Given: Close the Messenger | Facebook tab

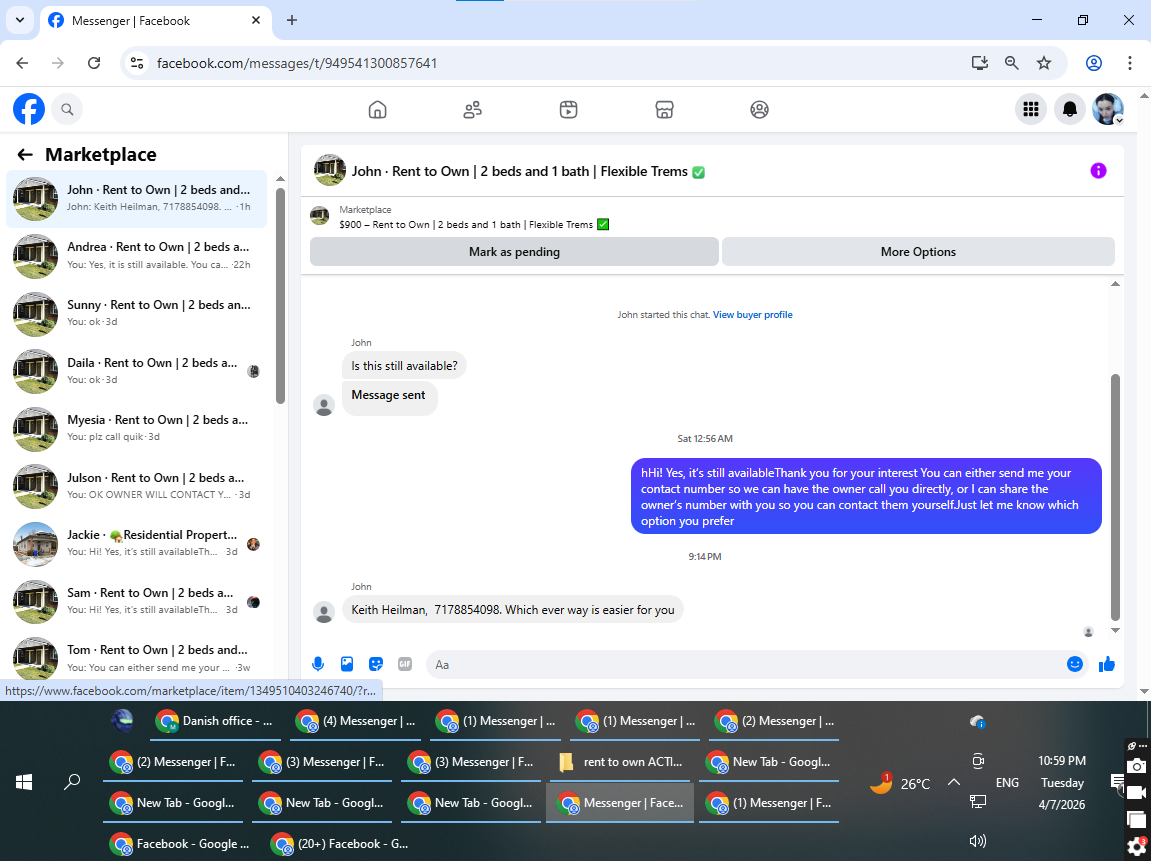Looking at the screenshot, I should tap(255, 21).
